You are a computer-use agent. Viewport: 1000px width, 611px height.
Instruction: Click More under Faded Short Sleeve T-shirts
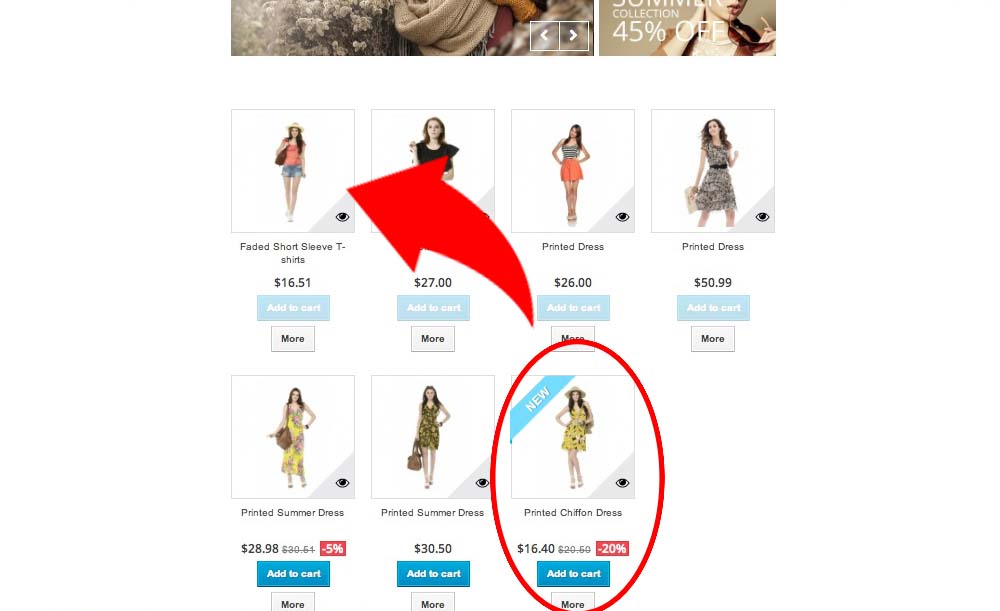click(x=293, y=339)
